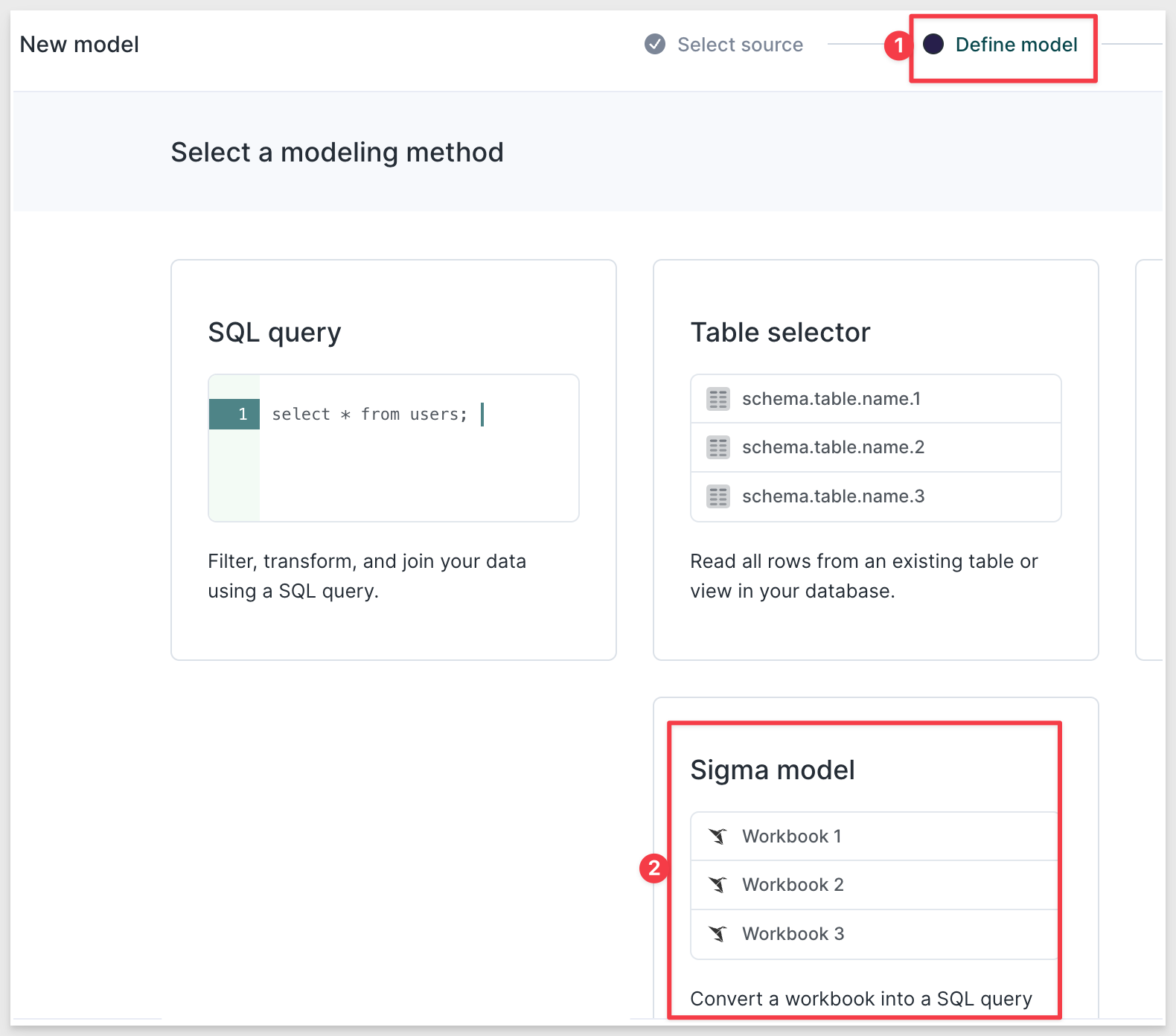Choose the Table selector modeling method
1176x1036 pixels.
pos(876,460)
